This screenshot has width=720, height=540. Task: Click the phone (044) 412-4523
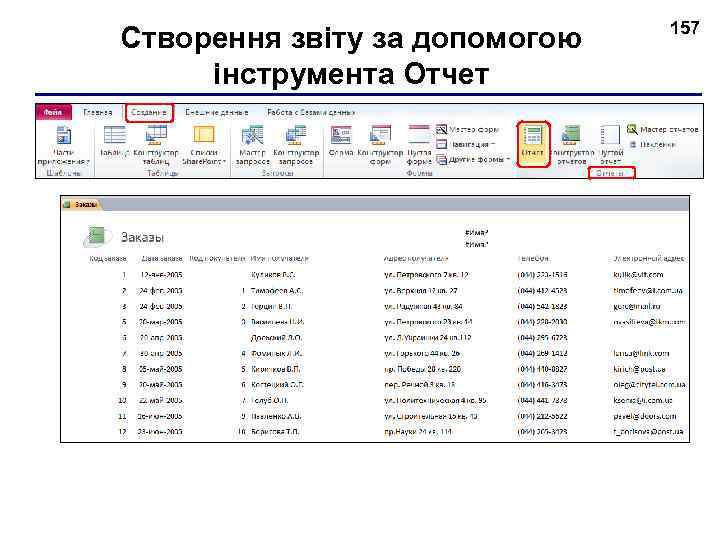click(x=542, y=291)
